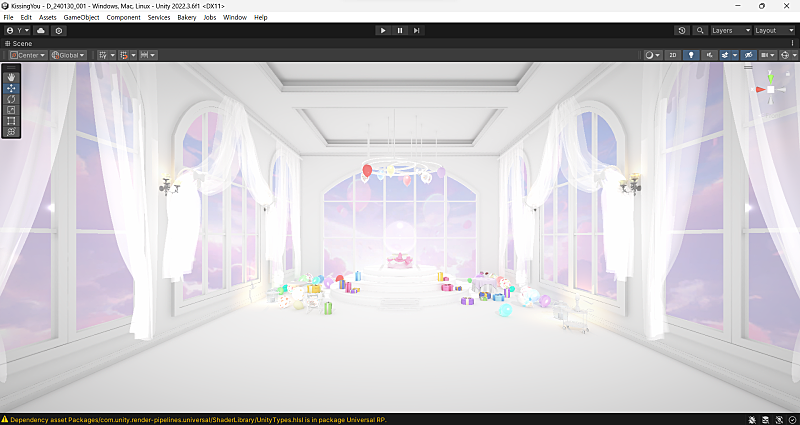Open Undo History icon
The height and width of the screenshot is (425, 800).
(681, 31)
